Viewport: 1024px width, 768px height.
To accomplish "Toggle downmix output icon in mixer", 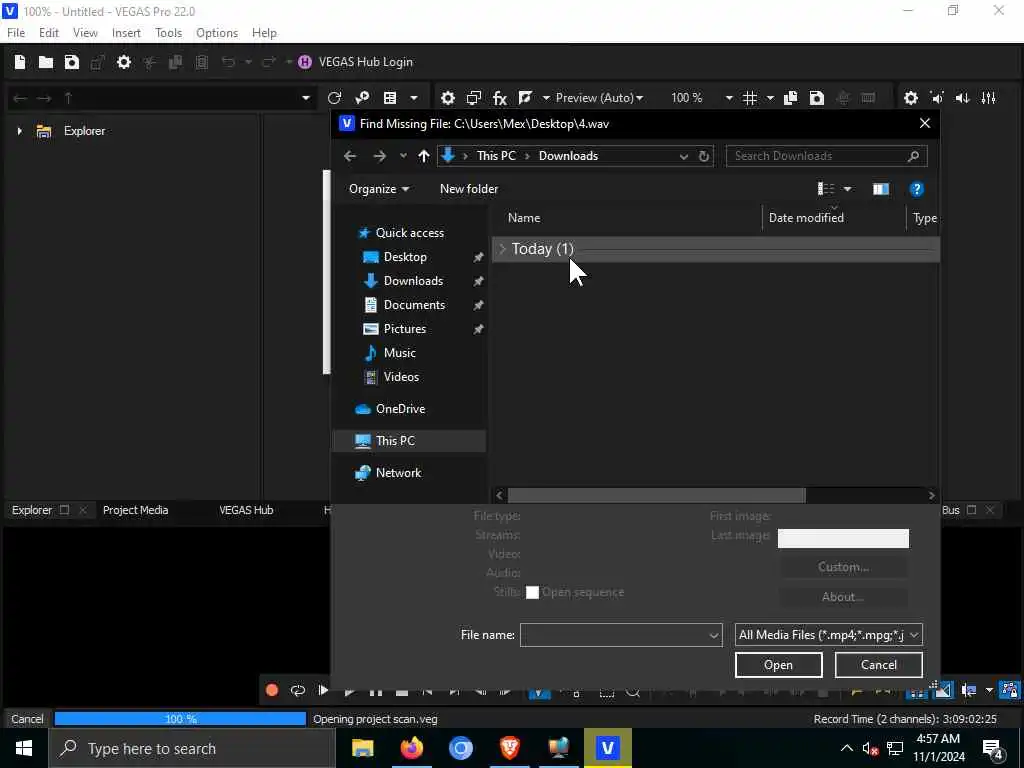I will [x=937, y=98].
